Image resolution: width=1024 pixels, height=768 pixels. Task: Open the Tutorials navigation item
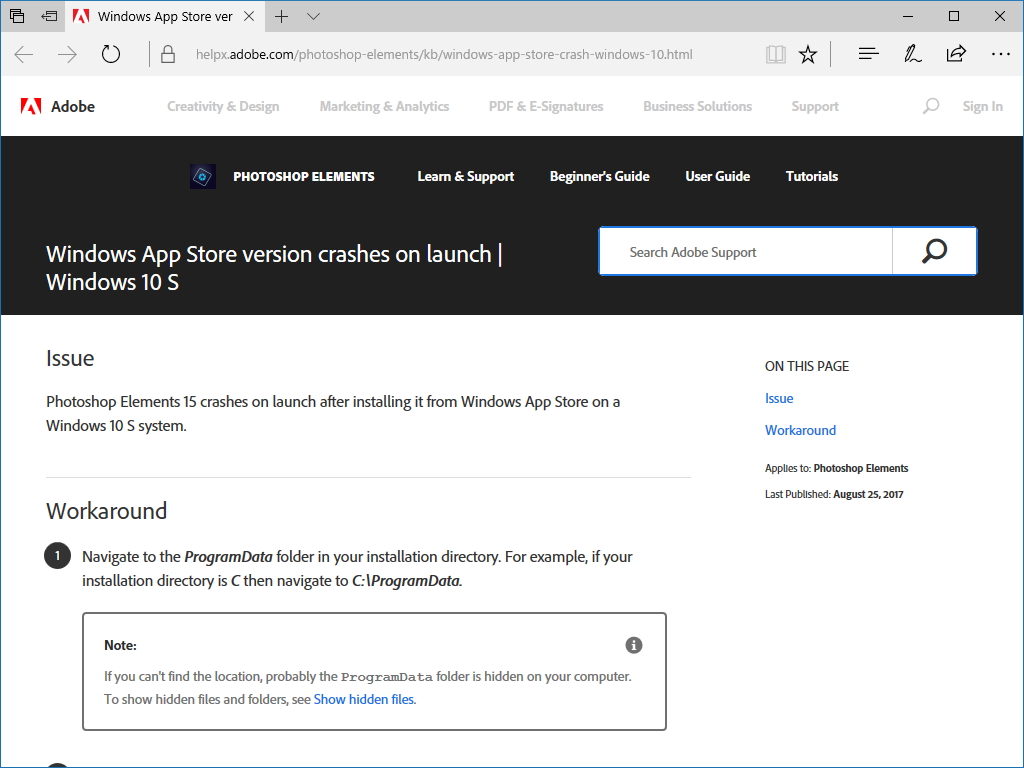coord(811,177)
